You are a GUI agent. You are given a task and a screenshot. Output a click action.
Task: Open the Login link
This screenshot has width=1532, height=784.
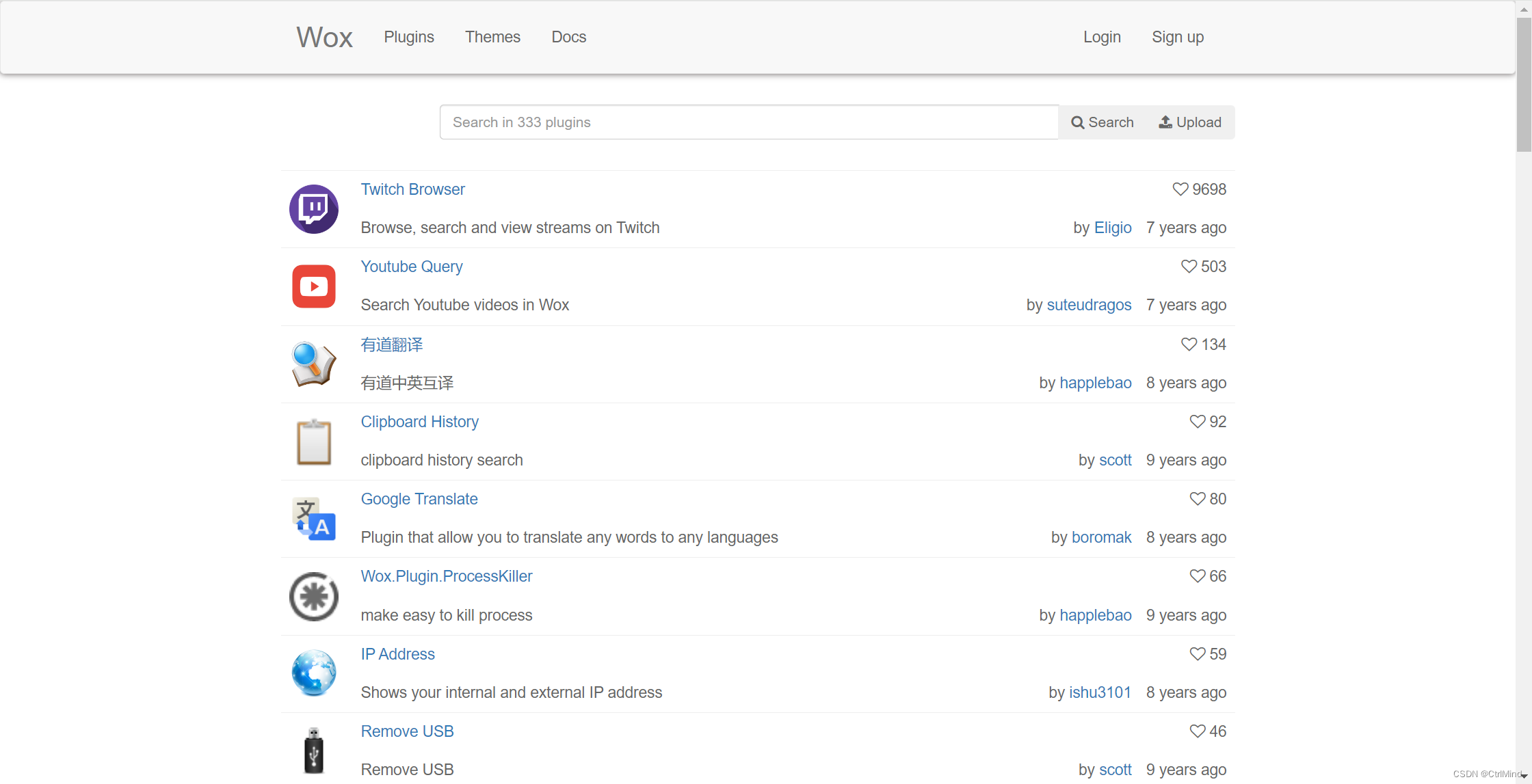(x=1102, y=37)
